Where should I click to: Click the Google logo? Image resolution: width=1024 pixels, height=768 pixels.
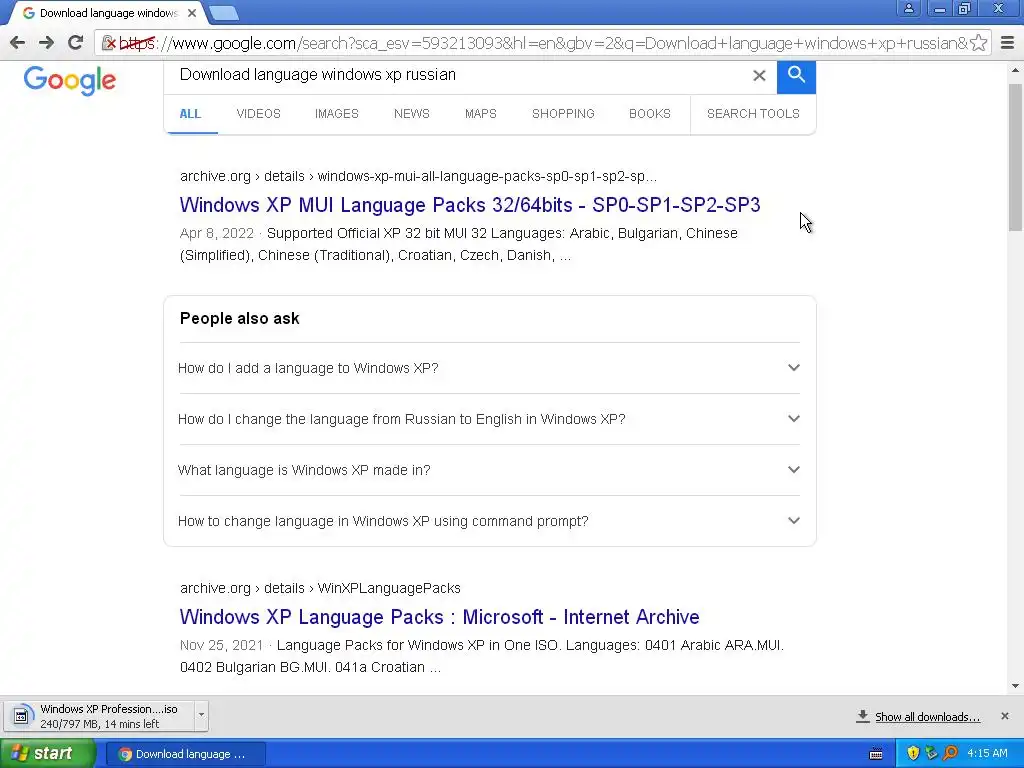69,80
